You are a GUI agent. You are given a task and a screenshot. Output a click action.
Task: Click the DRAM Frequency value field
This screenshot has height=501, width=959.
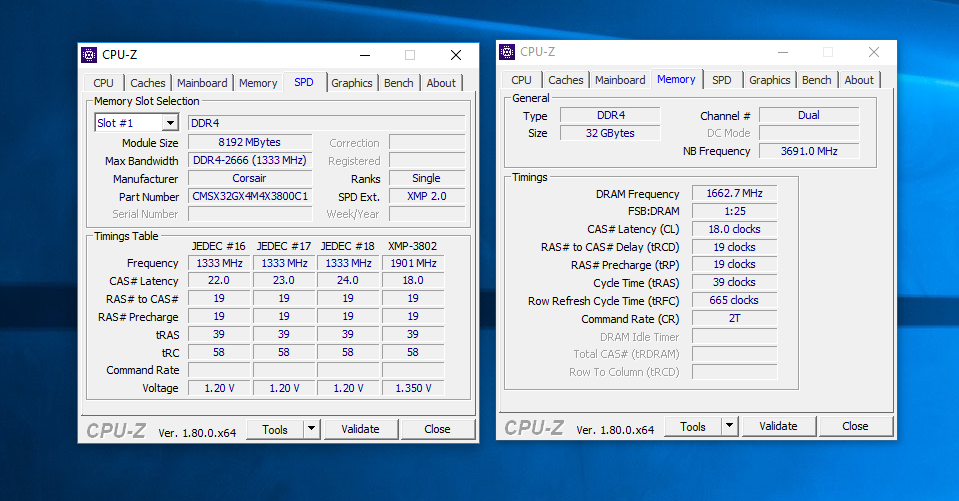pyautogui.click(x=734, y=194)
